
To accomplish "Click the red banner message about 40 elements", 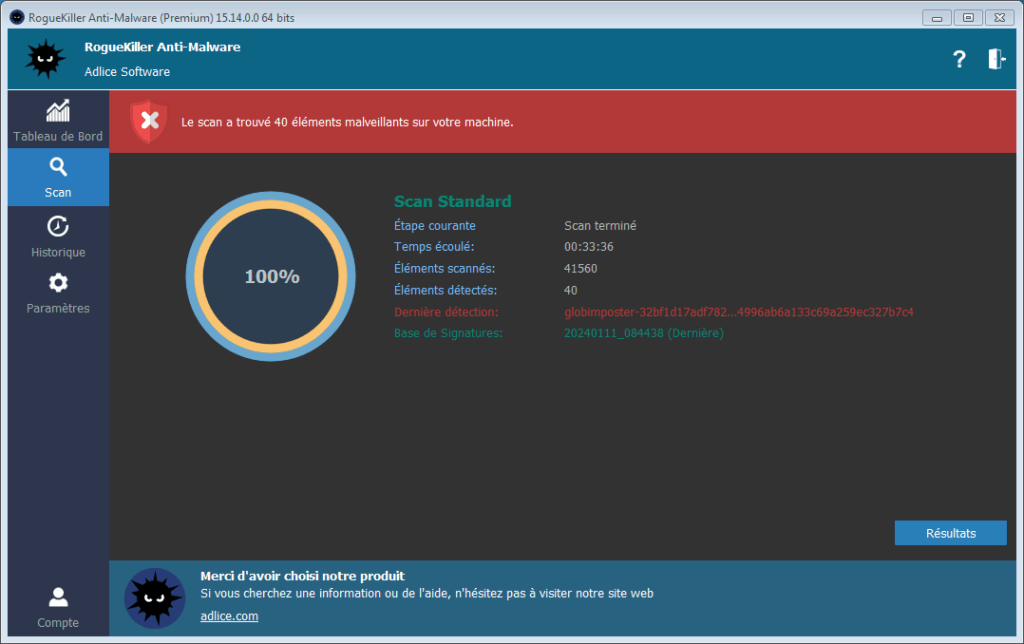I will (x=347, y=122).
